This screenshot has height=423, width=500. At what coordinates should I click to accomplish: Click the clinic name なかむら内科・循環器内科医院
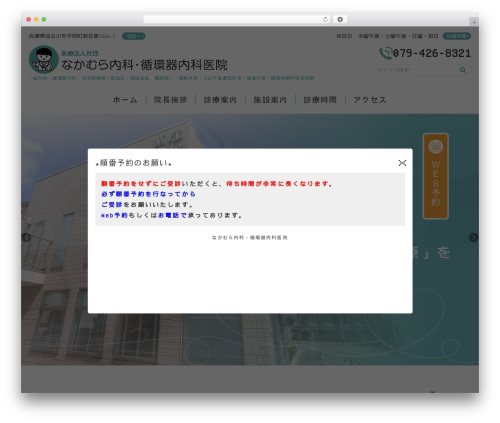click(144, 65)
